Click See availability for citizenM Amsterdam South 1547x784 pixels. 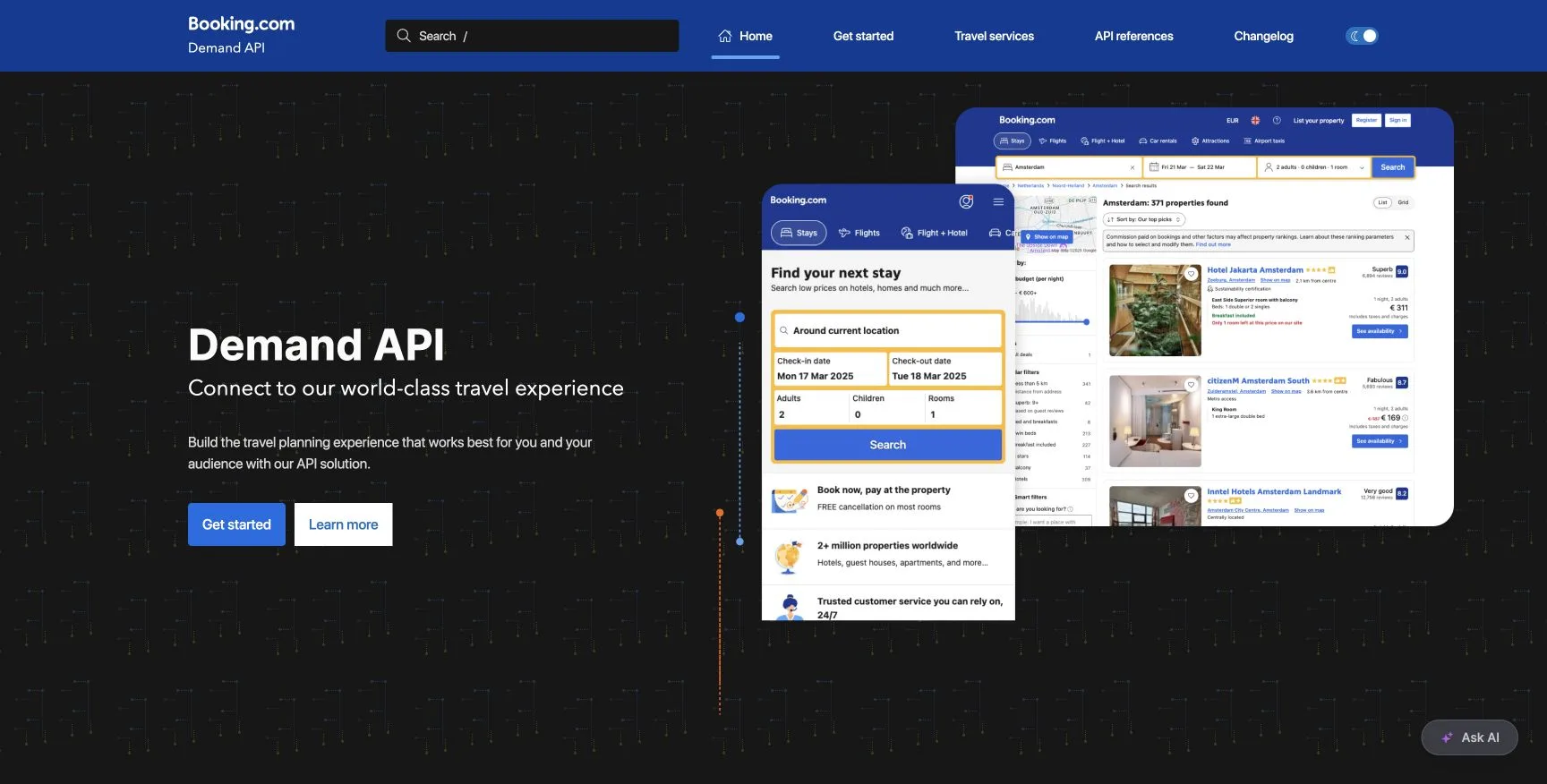[x=1380, y=441]
